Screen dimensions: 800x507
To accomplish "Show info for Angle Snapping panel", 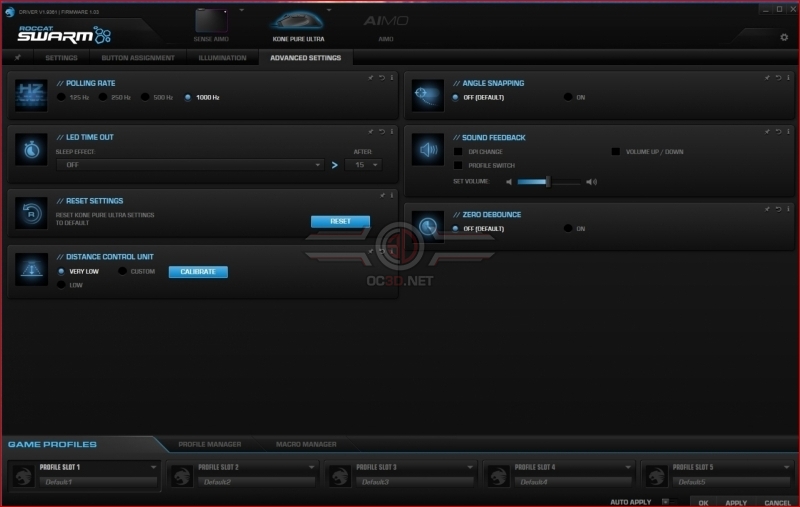I will coord(788,78).
